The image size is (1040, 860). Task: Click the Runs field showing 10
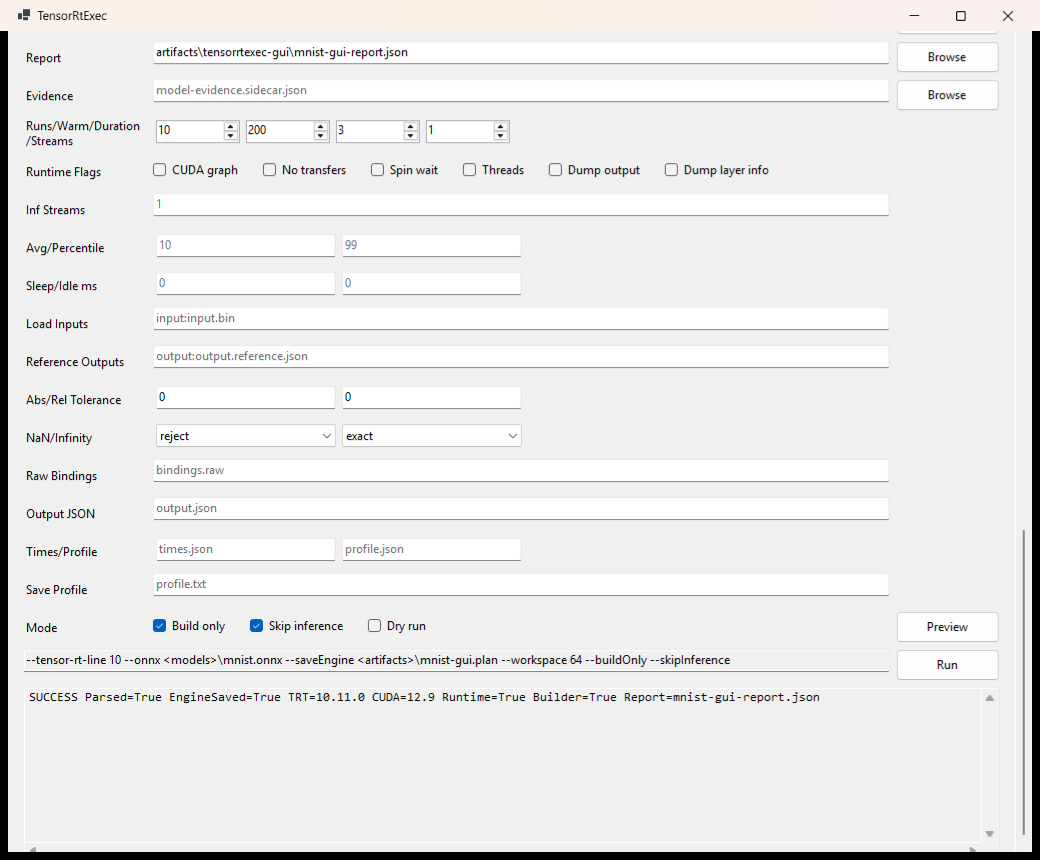tap(190, 131)
